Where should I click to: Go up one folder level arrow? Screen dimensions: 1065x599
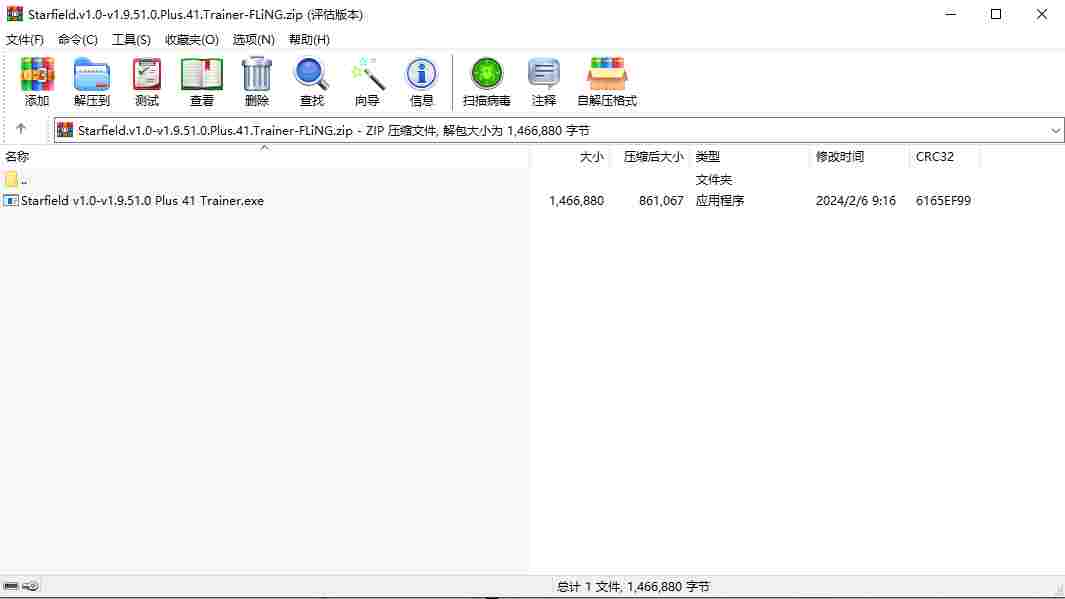tap(21, 129)
